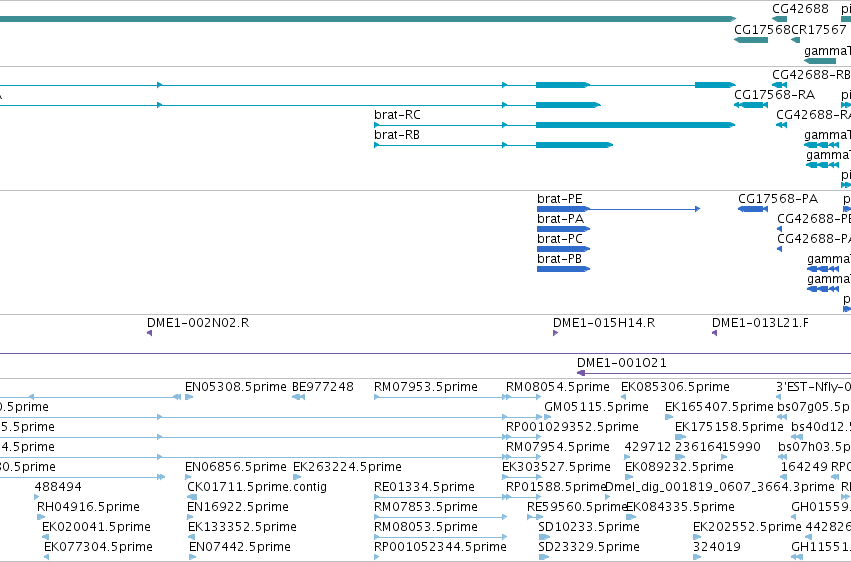Click the EK133352.5prime EST label

pos(242,527)
